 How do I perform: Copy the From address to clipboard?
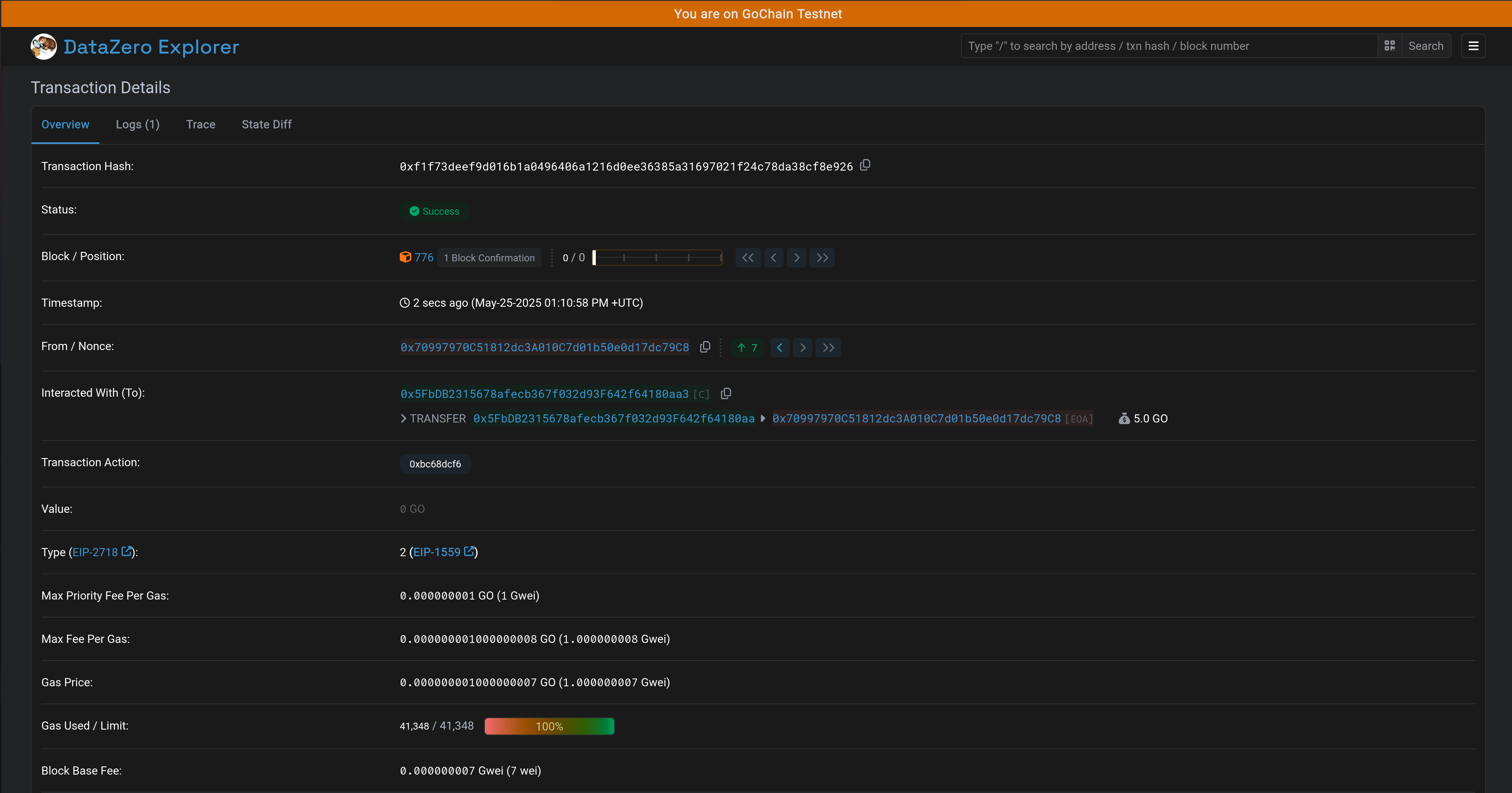(x=705, y=347)
